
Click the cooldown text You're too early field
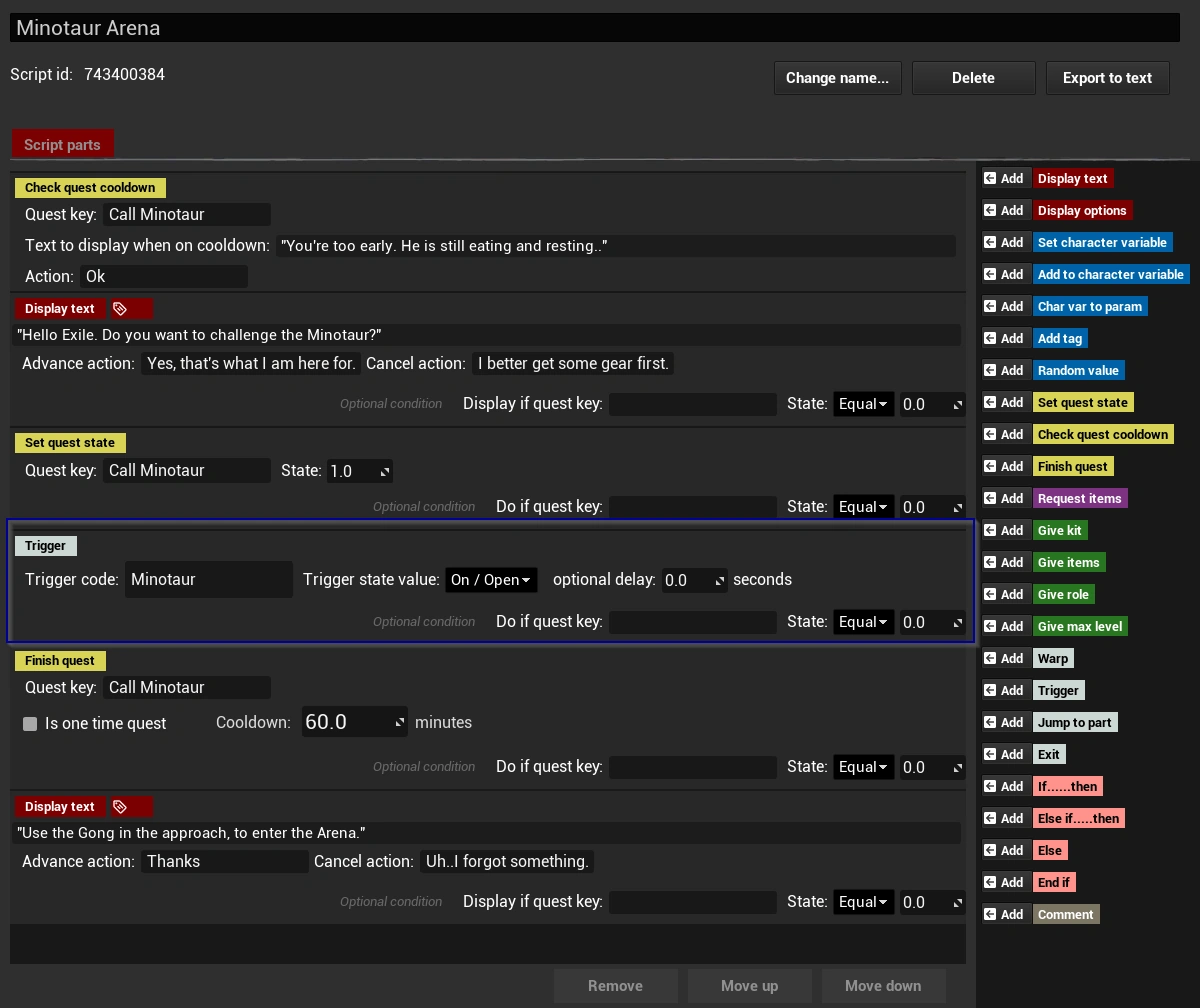(x=615, y=246)
